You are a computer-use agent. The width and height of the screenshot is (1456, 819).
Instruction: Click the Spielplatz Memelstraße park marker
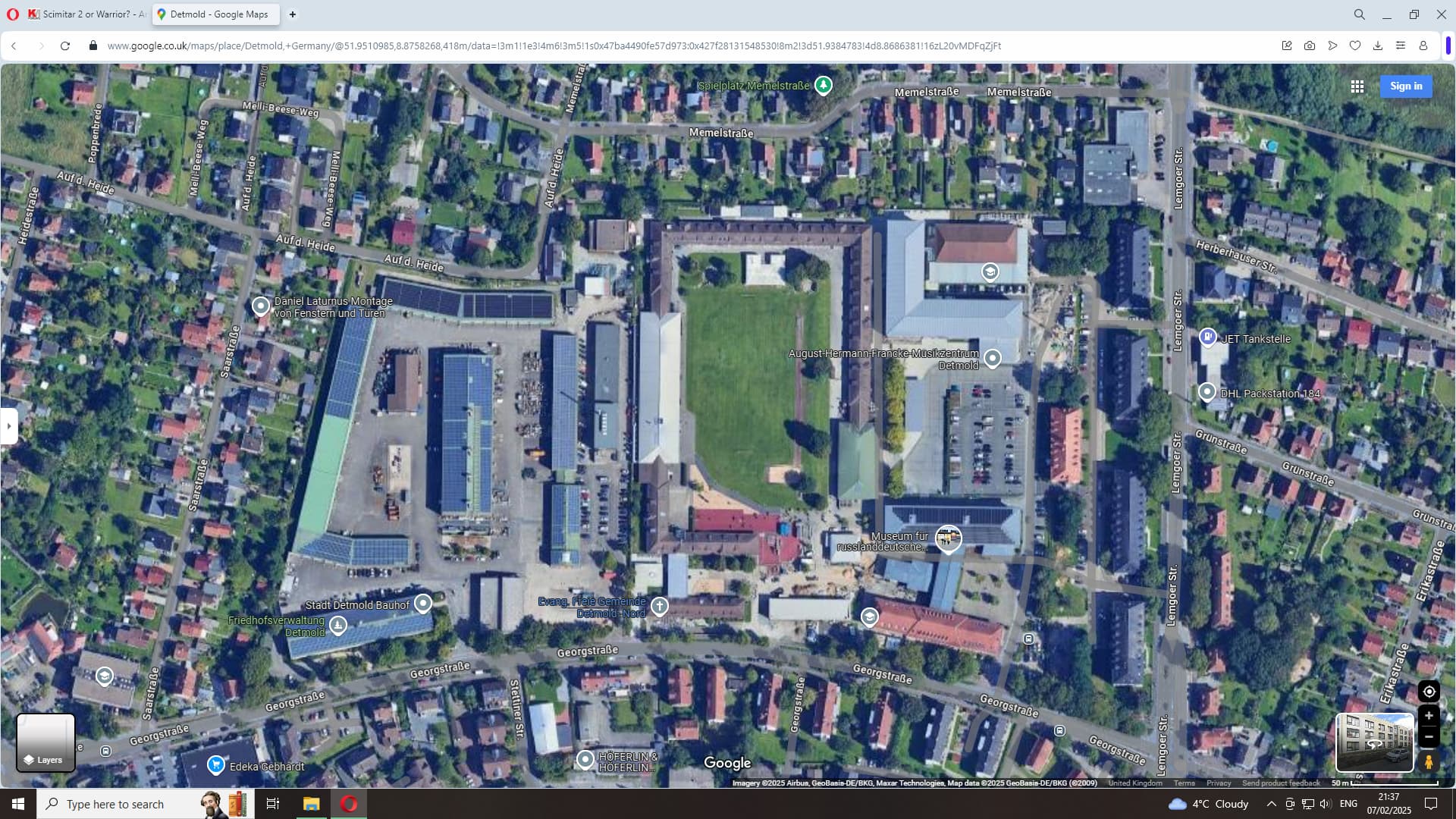click(x=823, y=85)
